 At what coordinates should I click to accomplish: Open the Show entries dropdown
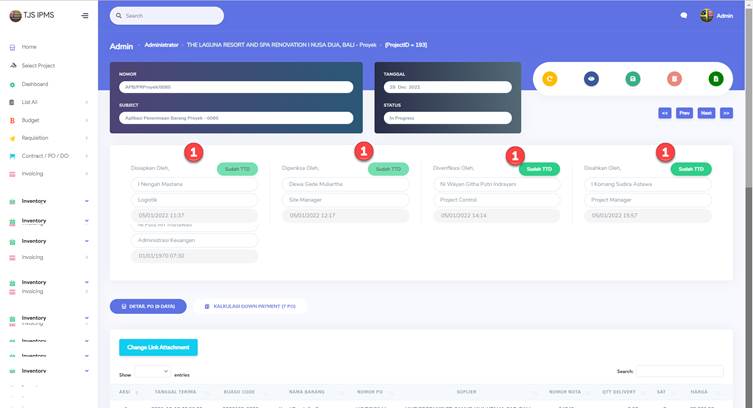tap(152, 371)
